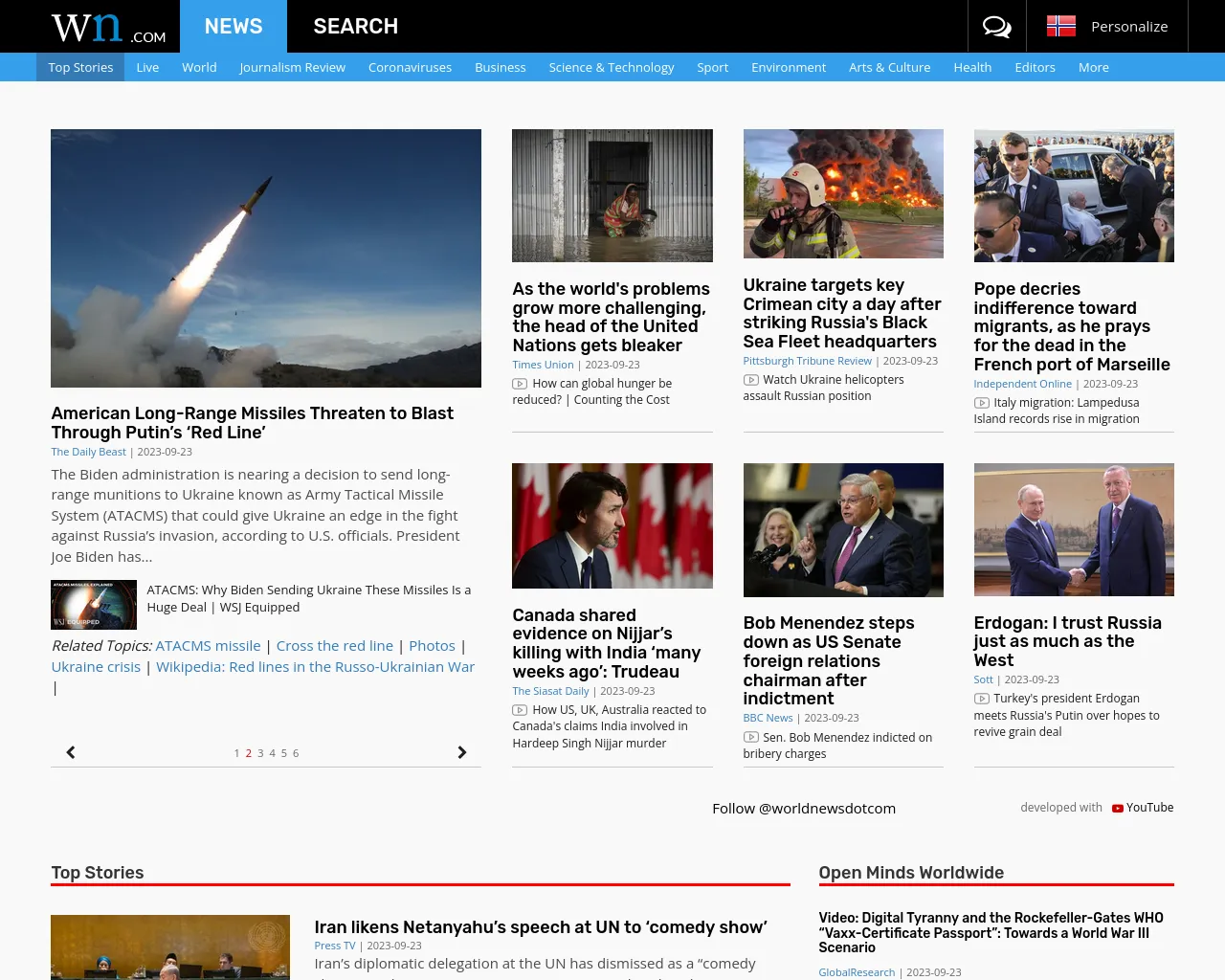Select the Coronaviruses category tab
Screen dimensions: 1225x980
(410, 67)
